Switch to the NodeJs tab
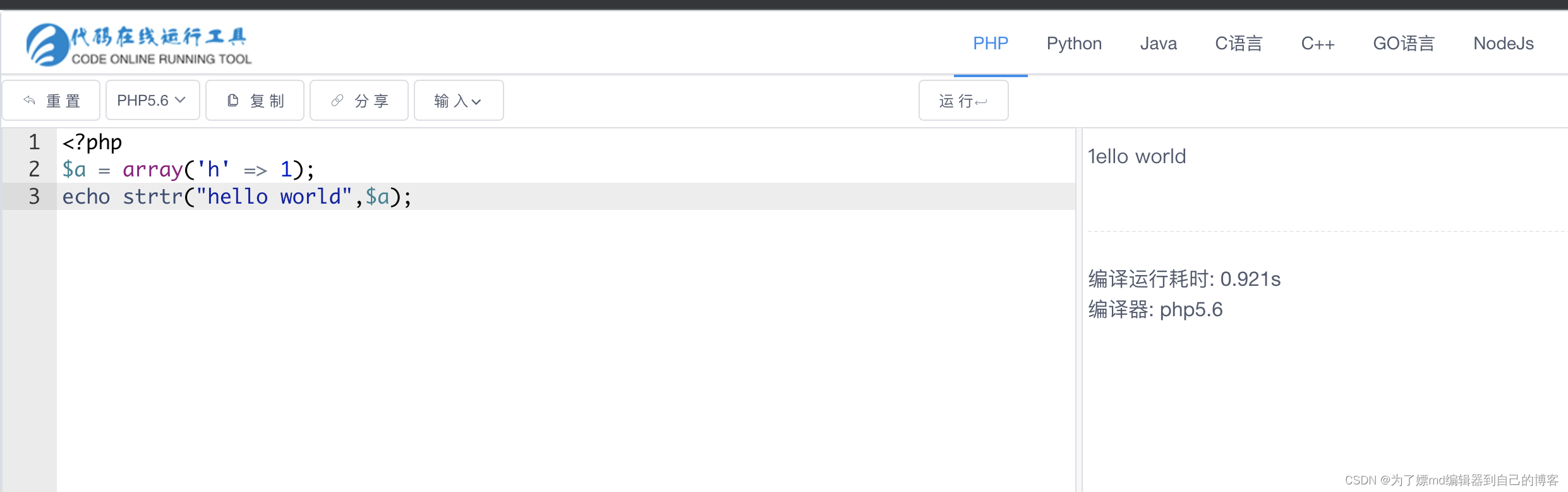 1503,43
